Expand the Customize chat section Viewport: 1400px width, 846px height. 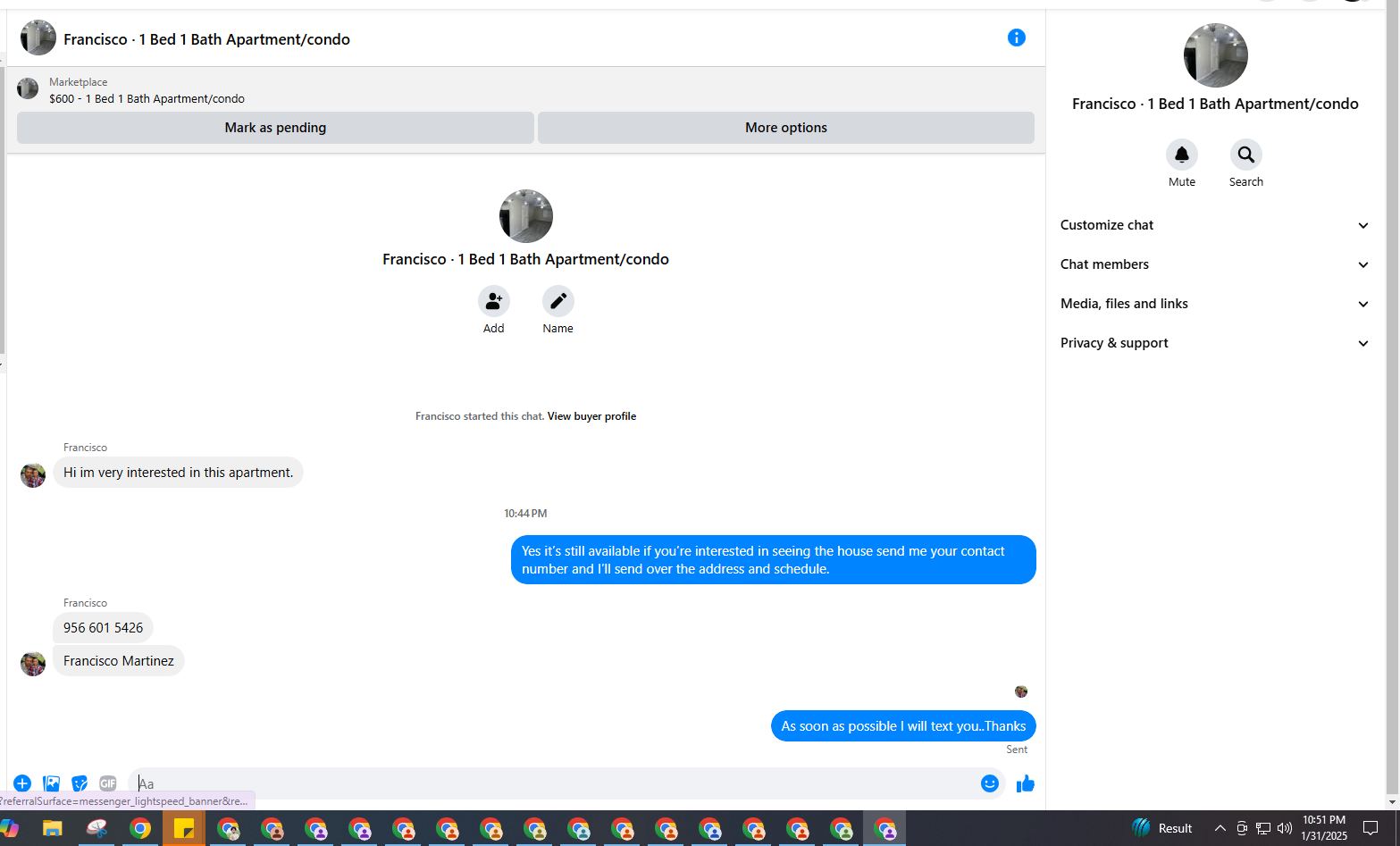click(1215, 225)
